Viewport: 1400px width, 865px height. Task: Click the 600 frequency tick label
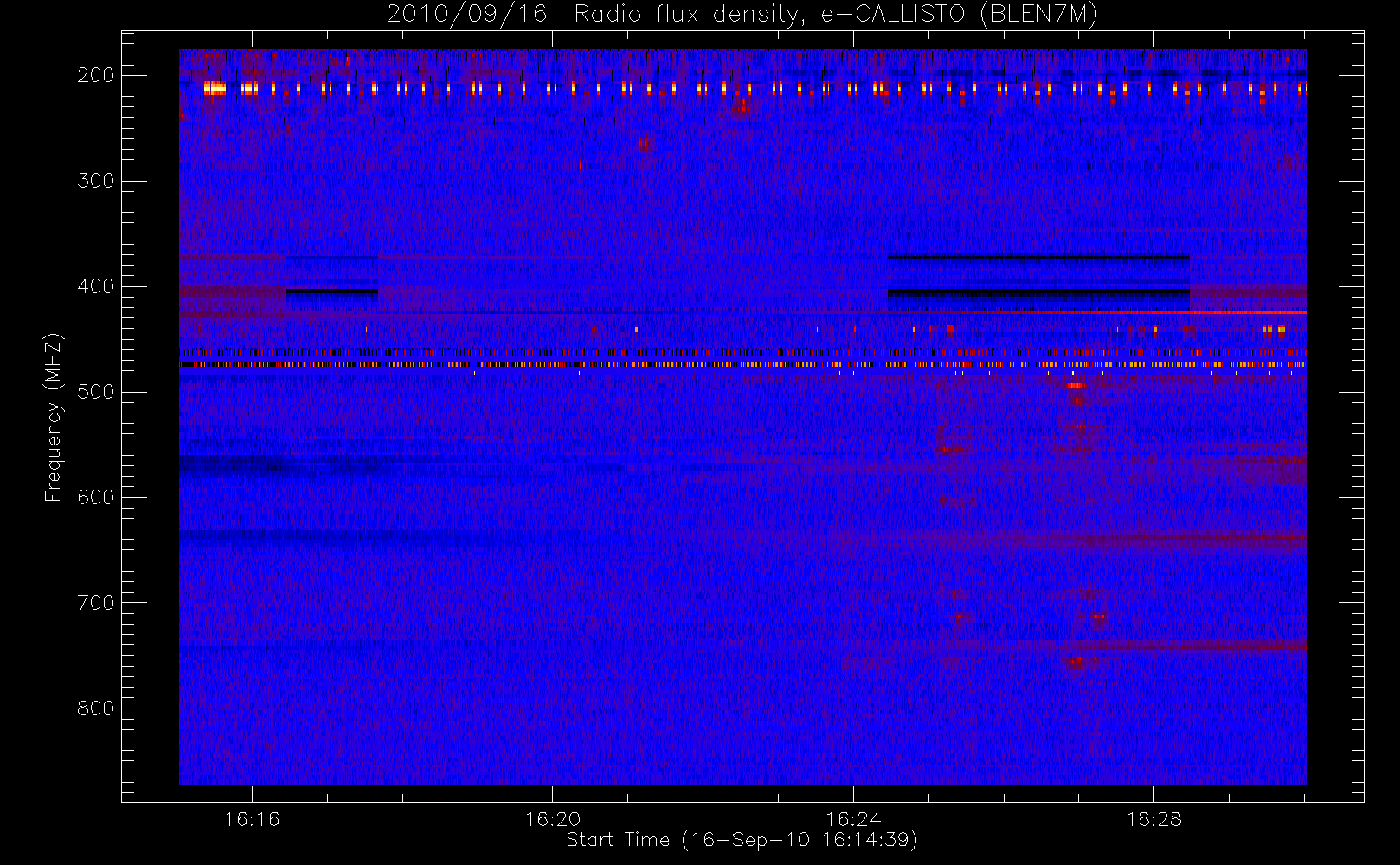pyautogui.click(x=96, y=497)
